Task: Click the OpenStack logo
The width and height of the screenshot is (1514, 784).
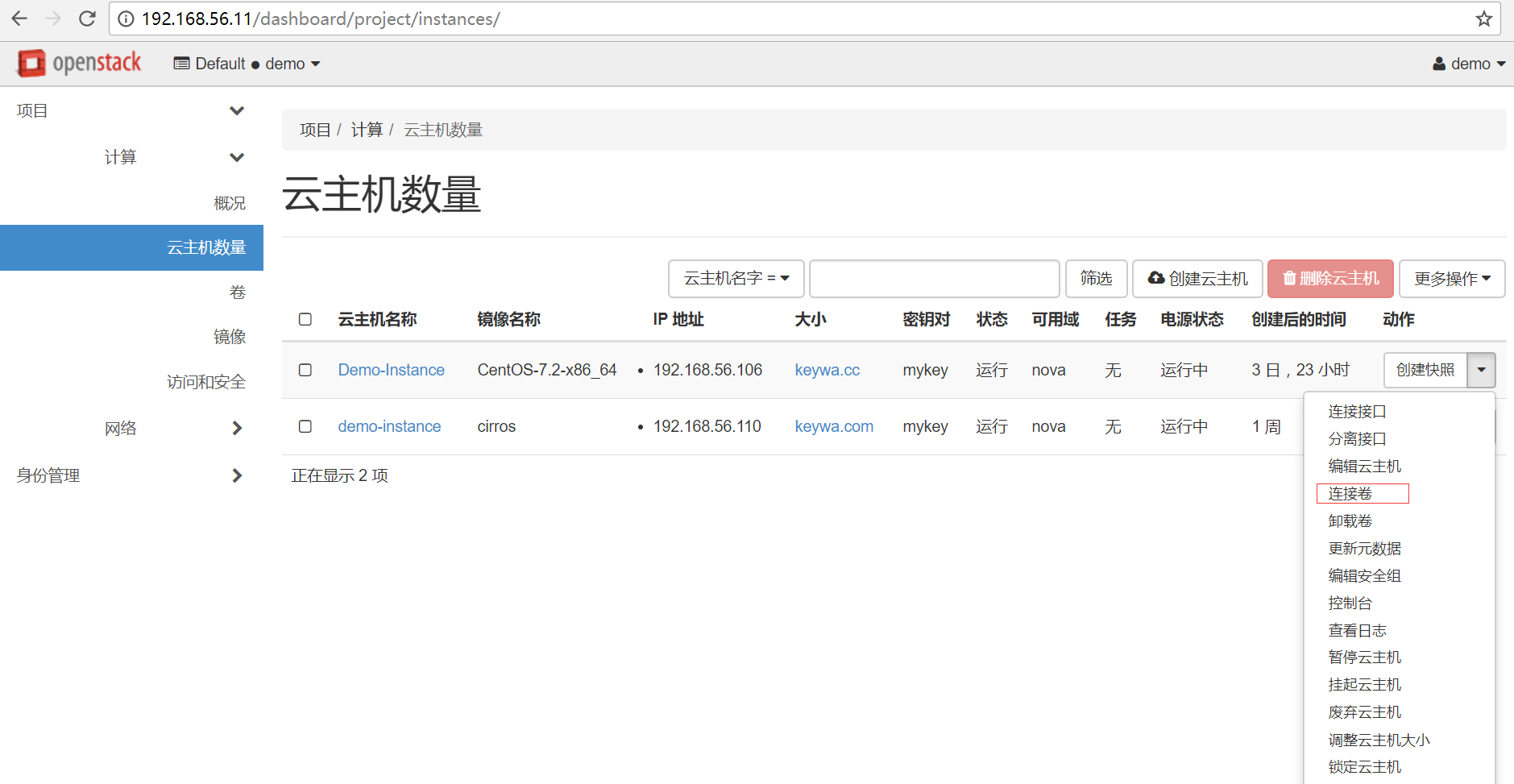Action: 79,63
